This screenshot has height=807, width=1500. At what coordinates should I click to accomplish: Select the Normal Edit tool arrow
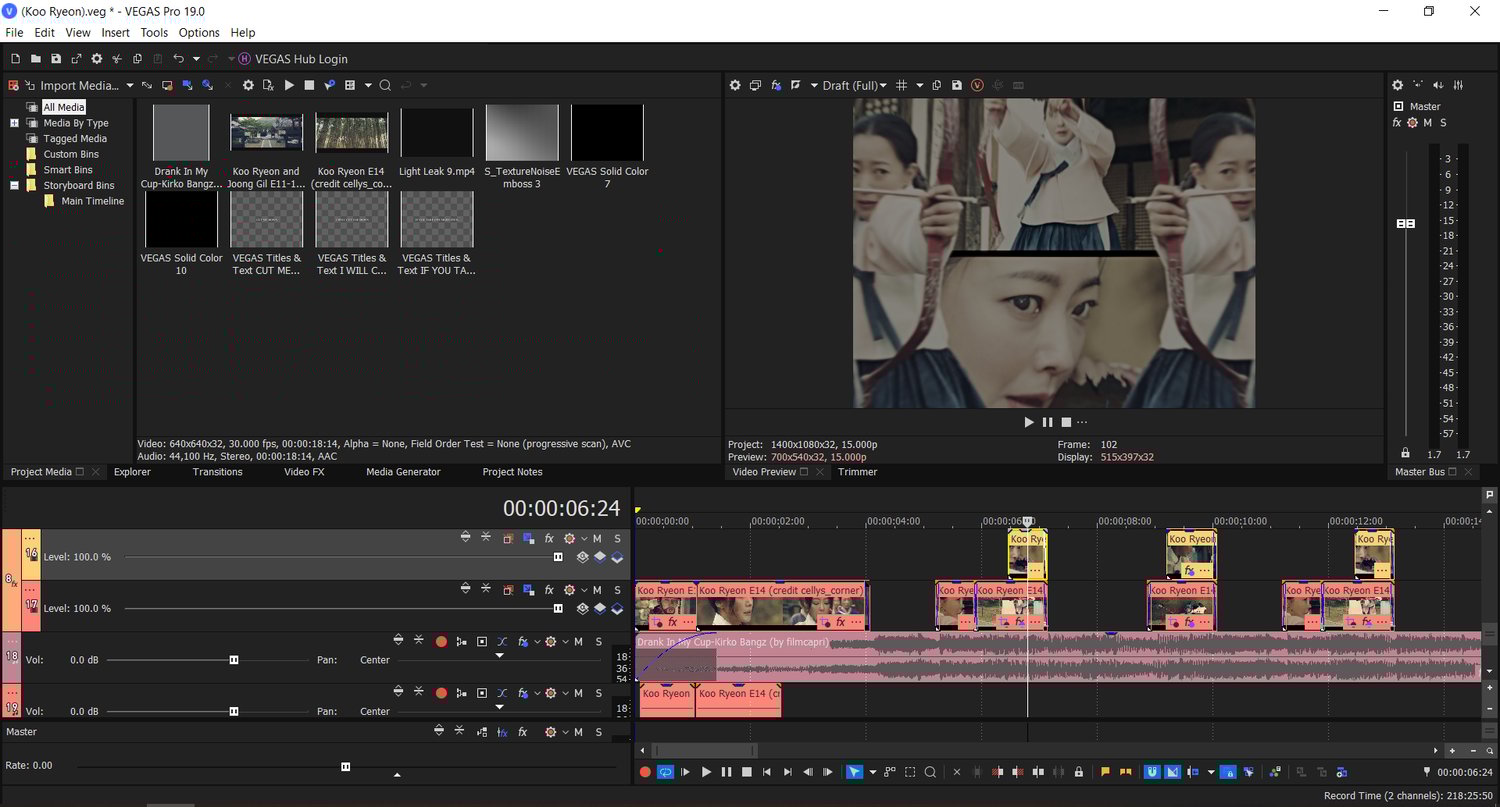click(854, 772)
